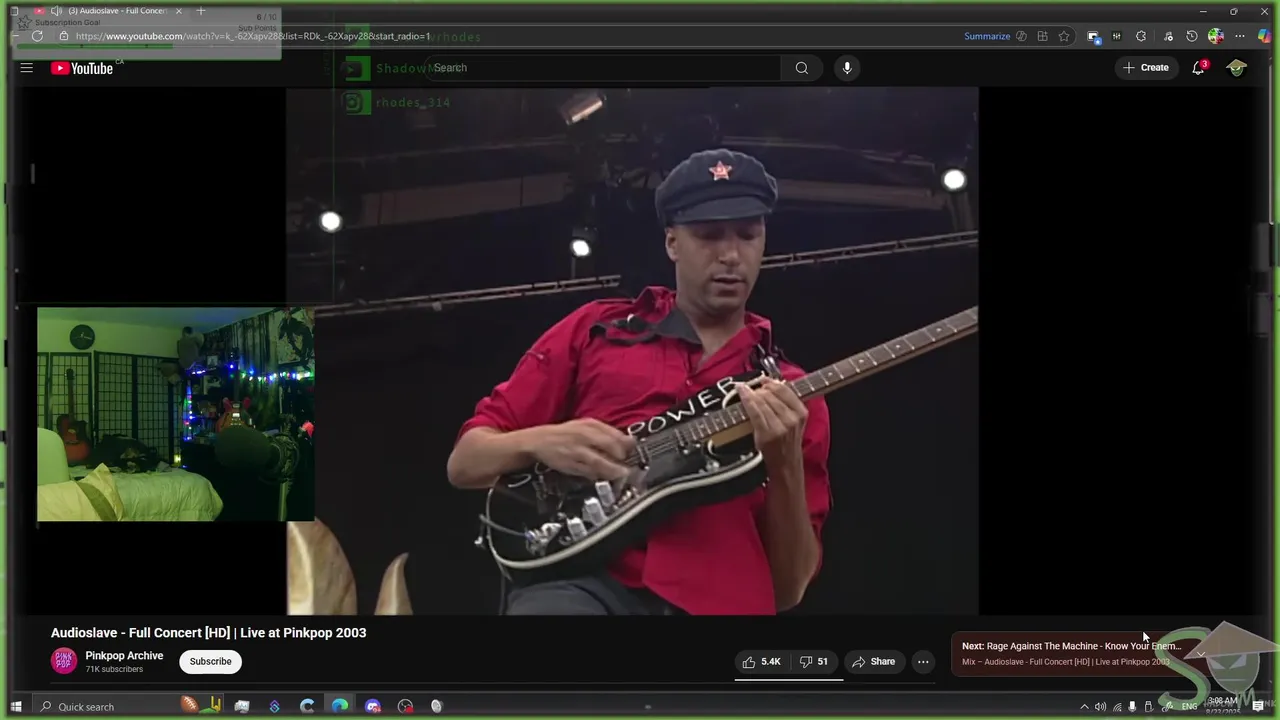This screenshot has width=1280, height=720.
Task: Open the Copilot sidebar icon
Action: point(1264,36)
